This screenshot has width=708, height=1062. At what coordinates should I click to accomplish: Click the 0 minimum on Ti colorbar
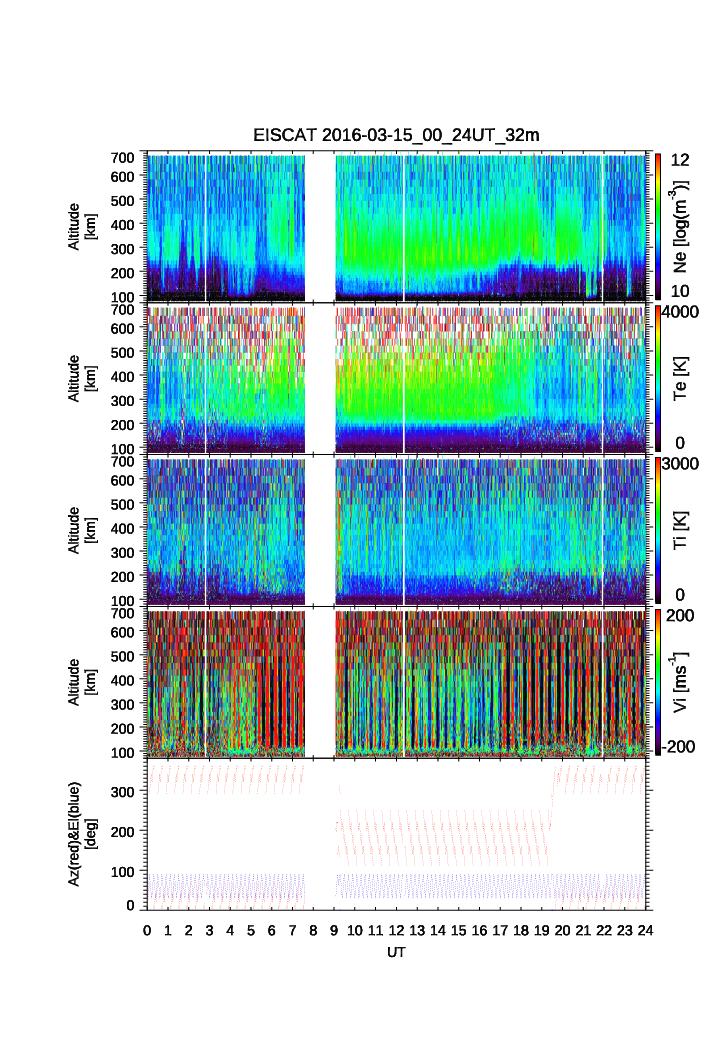[x=680, y=595]
